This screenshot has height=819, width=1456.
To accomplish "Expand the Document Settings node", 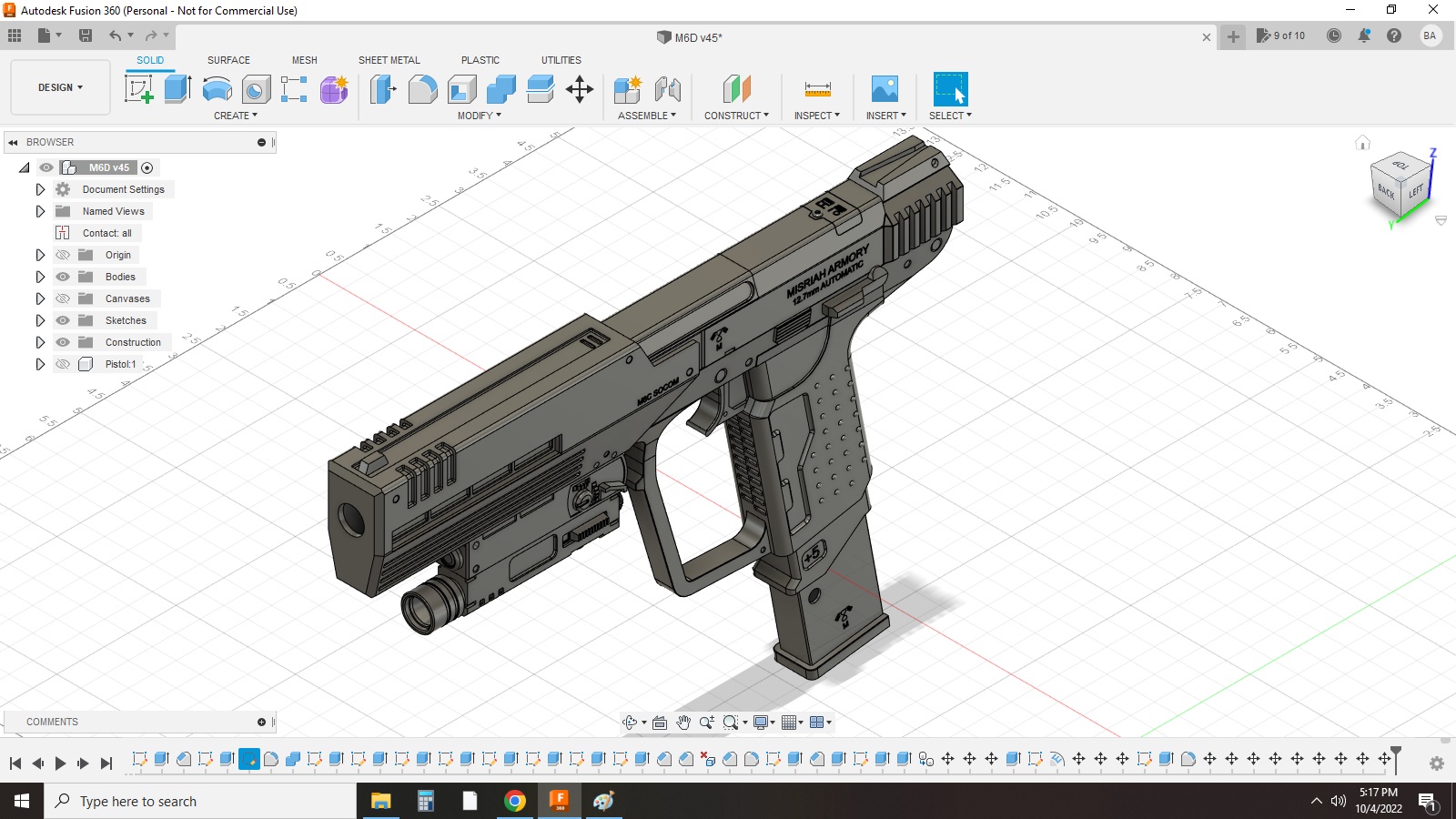I will point(40,189).
